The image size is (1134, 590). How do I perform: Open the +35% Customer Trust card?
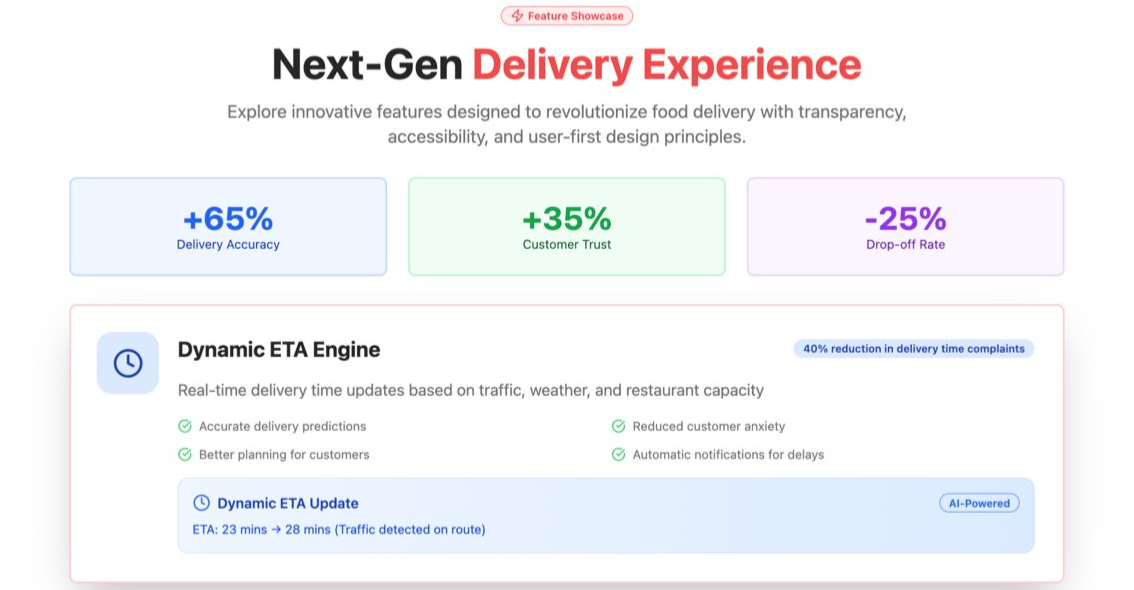(x=567, y=227)
